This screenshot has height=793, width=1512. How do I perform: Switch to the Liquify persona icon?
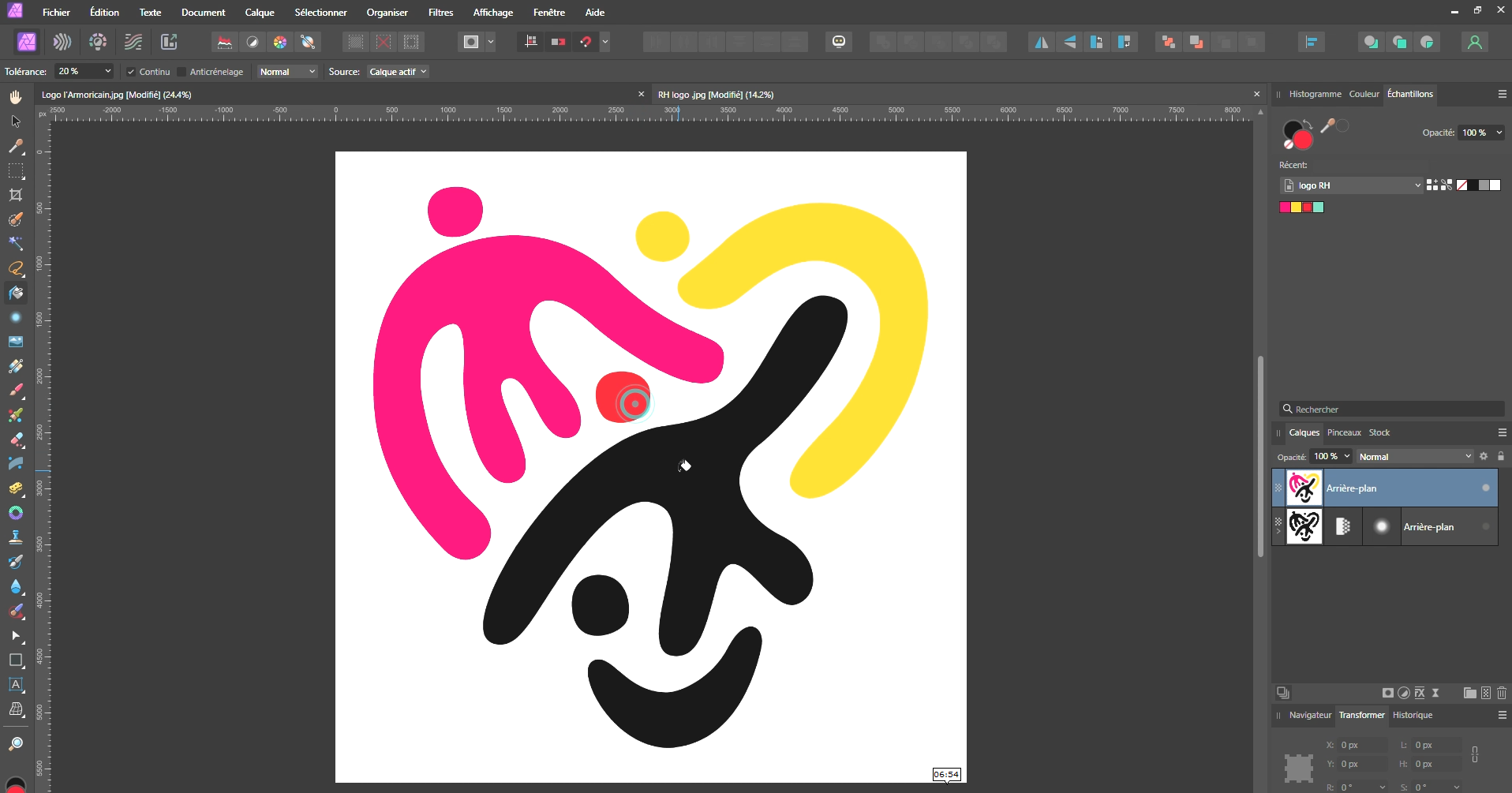(62, 42)
